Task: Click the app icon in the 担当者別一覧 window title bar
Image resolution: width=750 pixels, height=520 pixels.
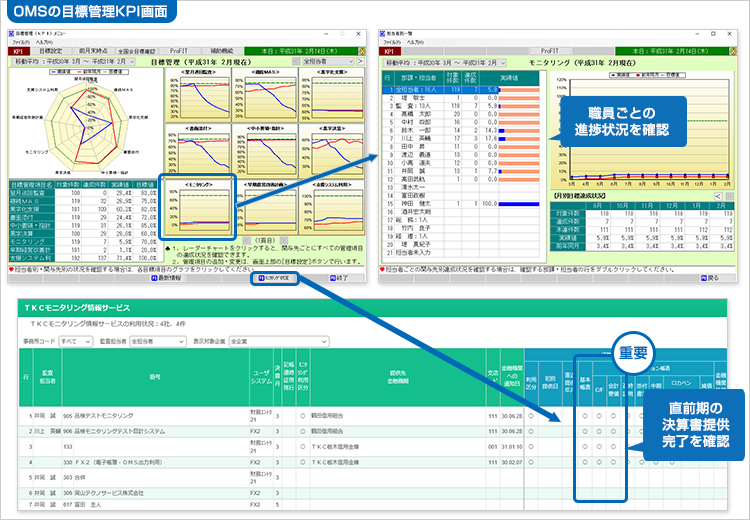Action: point(383,34)
